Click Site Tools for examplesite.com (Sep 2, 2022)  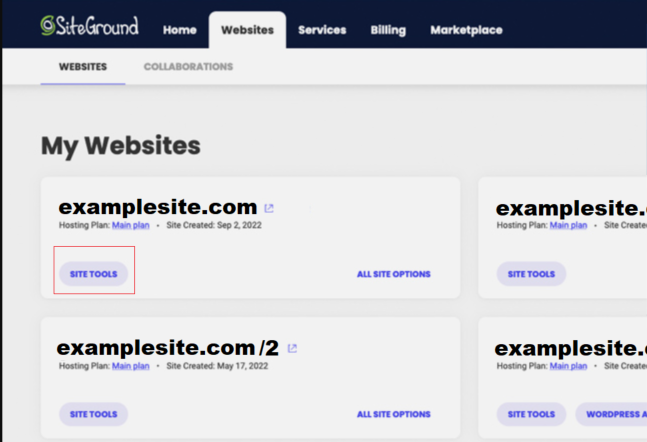(x=93, y=274)
